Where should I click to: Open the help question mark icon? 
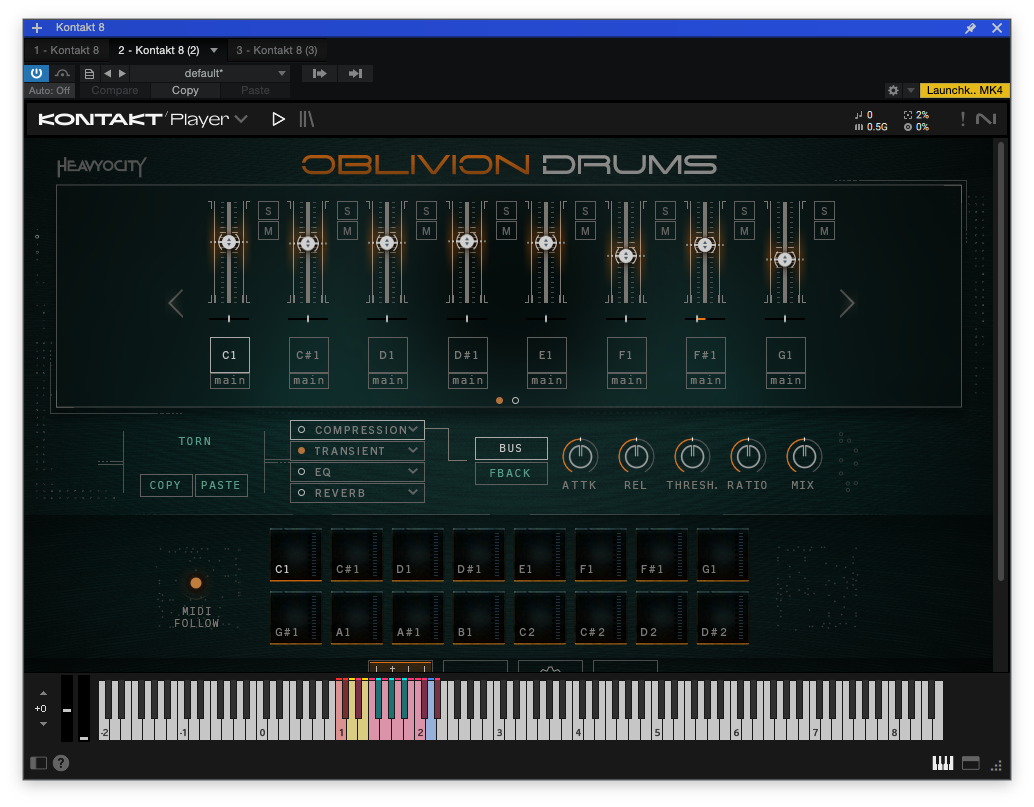(61, 763)
